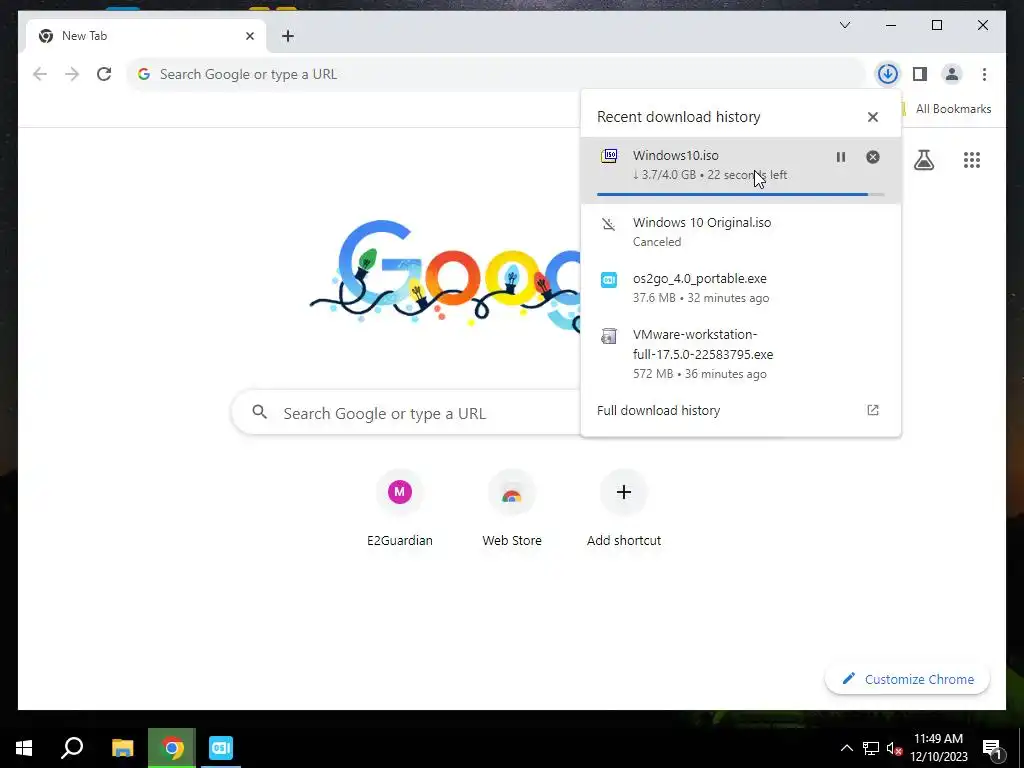The width and height of the screenshot is (1024, 768).
Task: Focus the address bar URL field
Action: point(496,74)
